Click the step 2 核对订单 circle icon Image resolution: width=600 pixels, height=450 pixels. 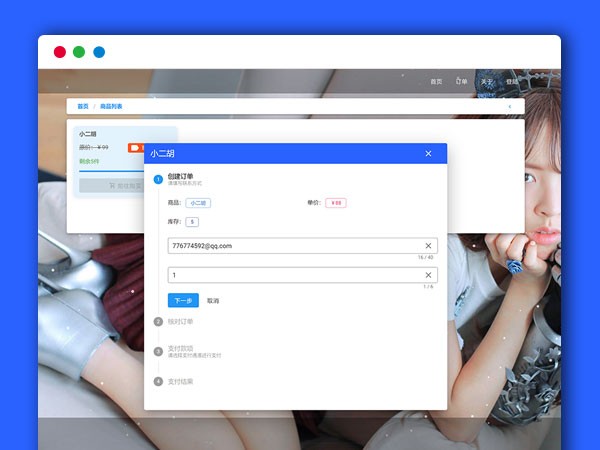158,321
